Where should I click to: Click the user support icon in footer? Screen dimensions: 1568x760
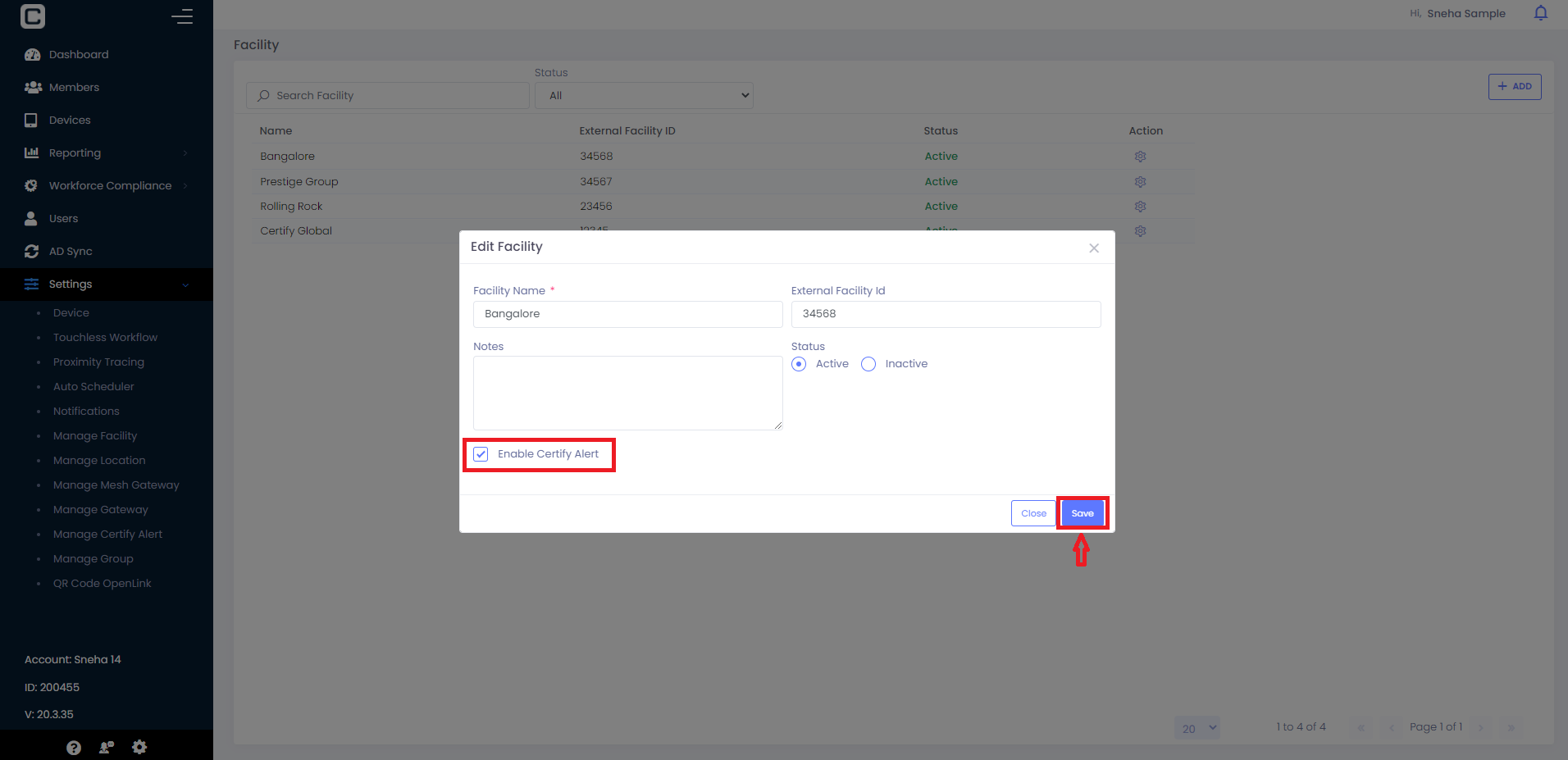[x=107, y=747]
